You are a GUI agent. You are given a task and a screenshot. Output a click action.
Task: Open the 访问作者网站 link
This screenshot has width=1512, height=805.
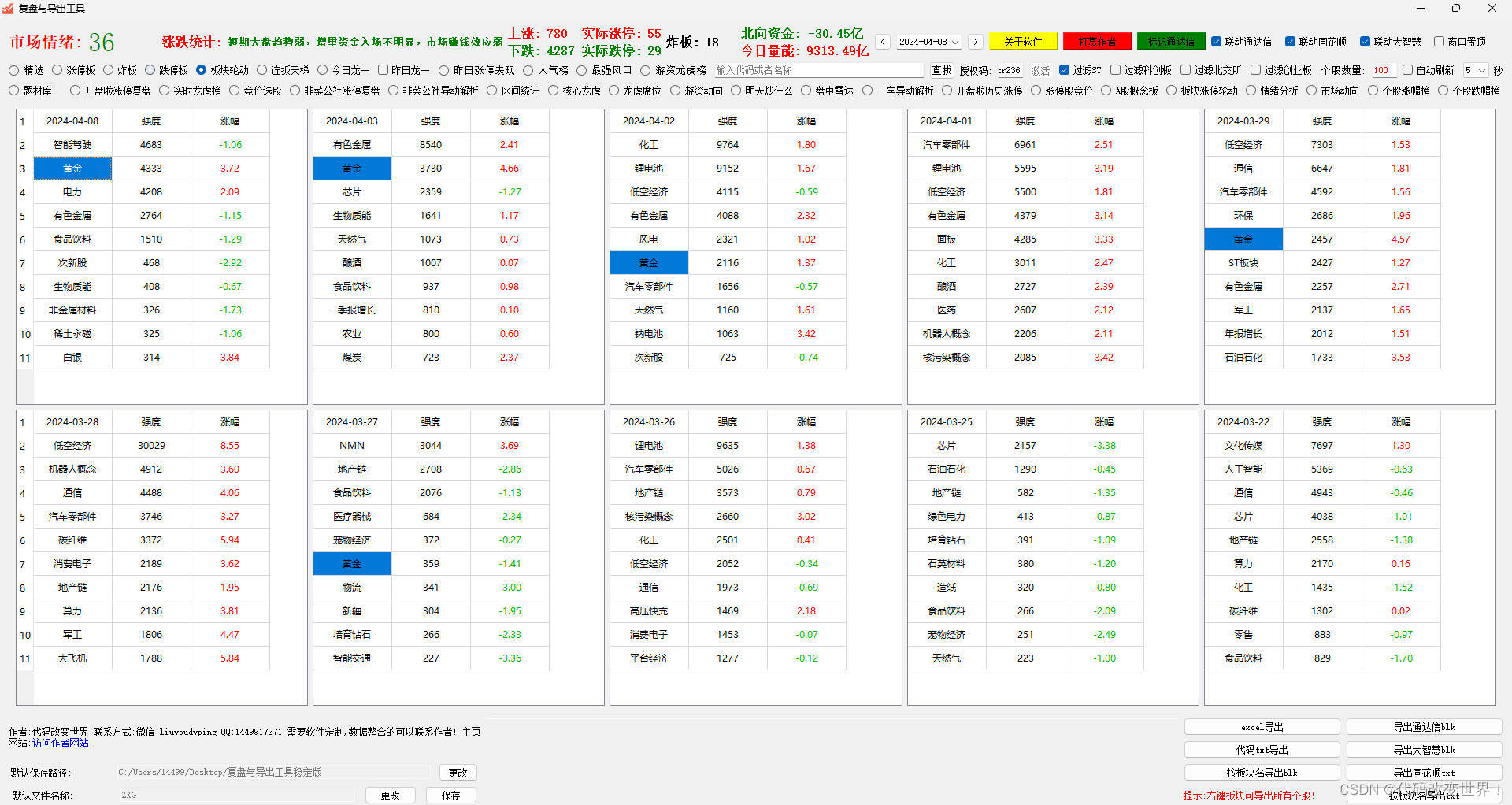coord(61,743)
